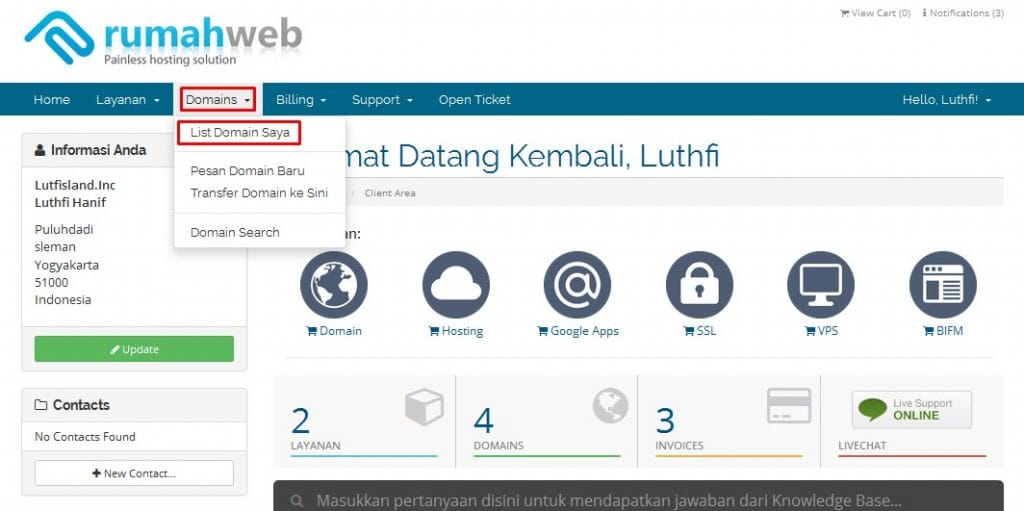
Task: Click the Invoices credit card icon
Action: 789,406
